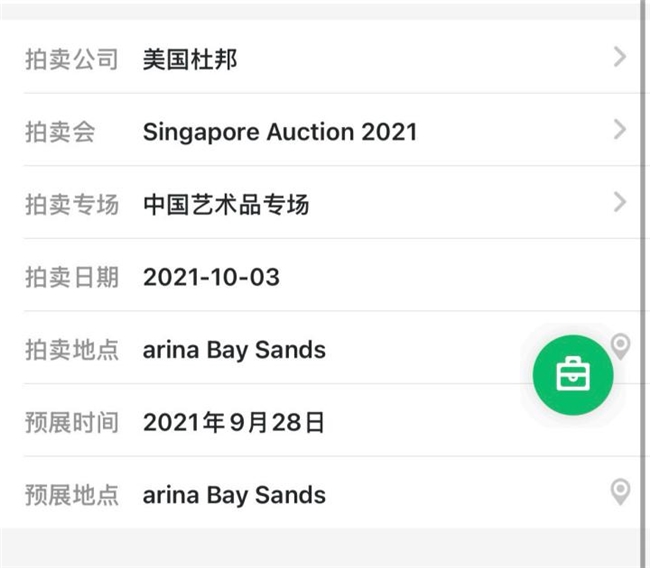Select the 拍卖地点 label
Viewport: 650px width, 568px height.
(x=72, y=350)
